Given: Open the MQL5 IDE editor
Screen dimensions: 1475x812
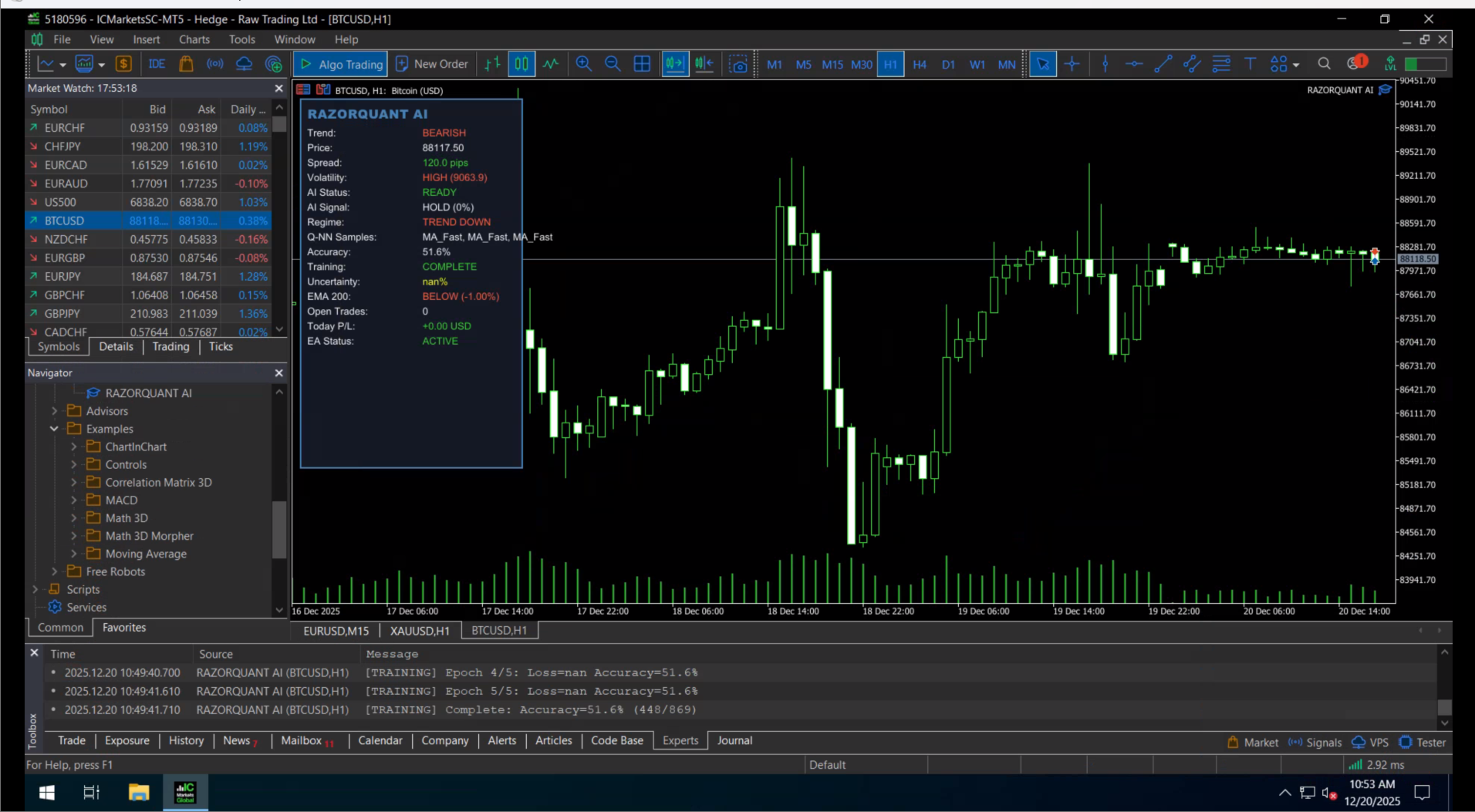Looking at the screenshot, I should coord(157,64).
